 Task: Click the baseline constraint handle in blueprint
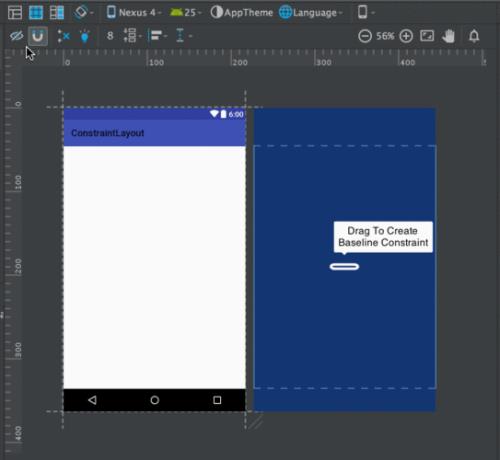click(x=344, y=267)
